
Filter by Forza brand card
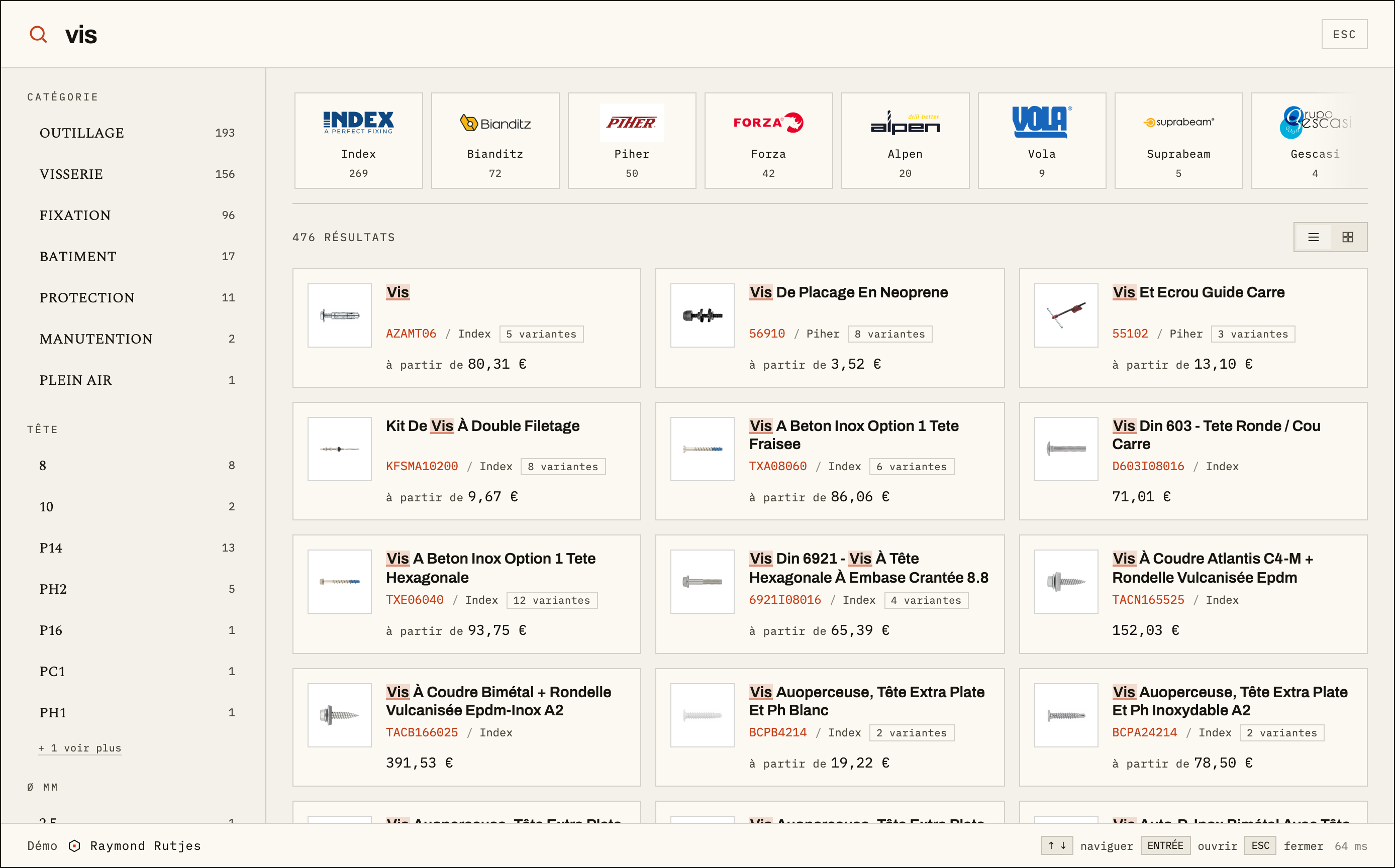click(x=768, y=141)
